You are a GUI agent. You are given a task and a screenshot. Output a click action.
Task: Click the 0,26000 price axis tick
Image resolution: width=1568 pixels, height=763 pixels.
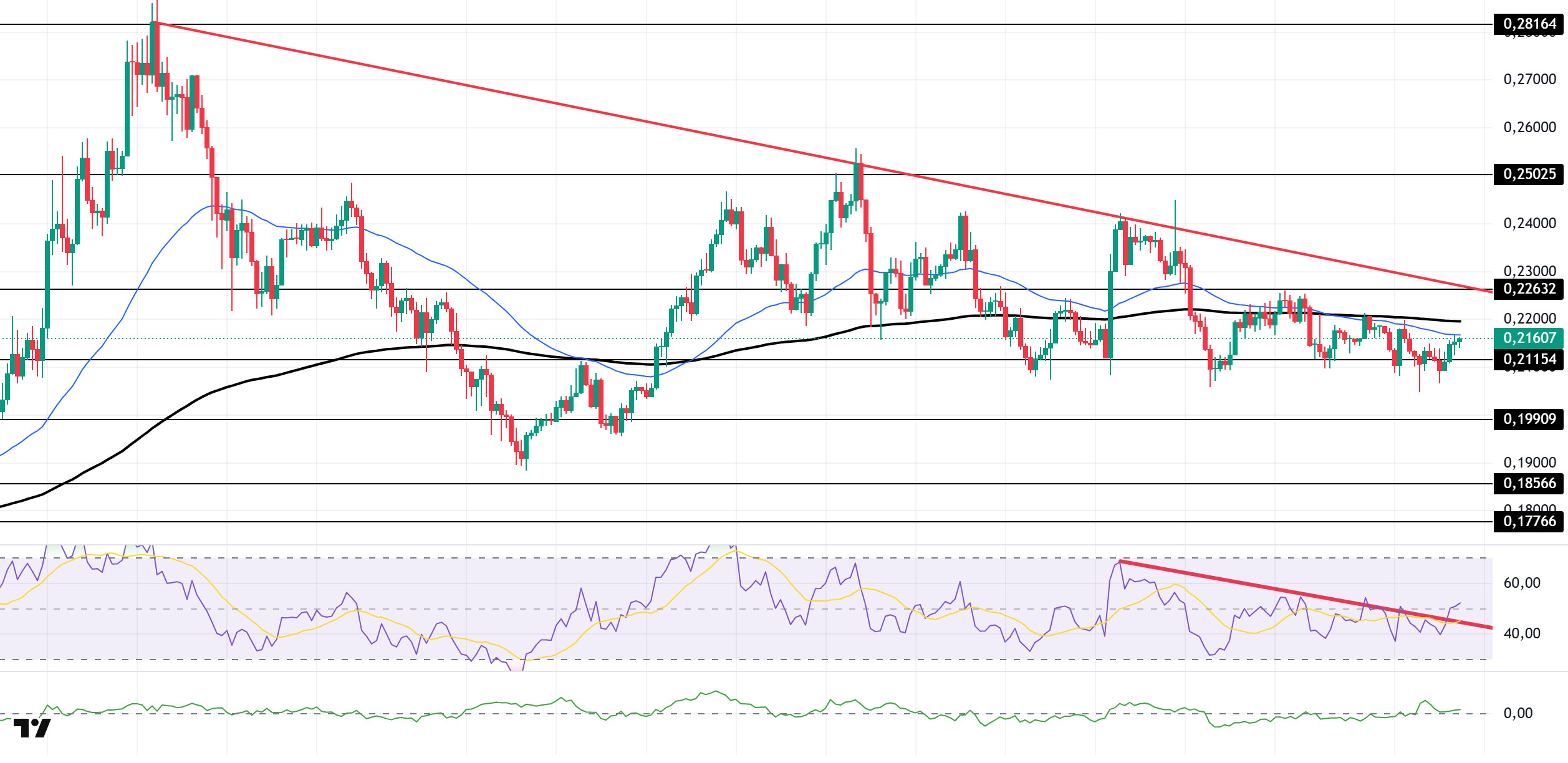click(x=1529, y=127)
